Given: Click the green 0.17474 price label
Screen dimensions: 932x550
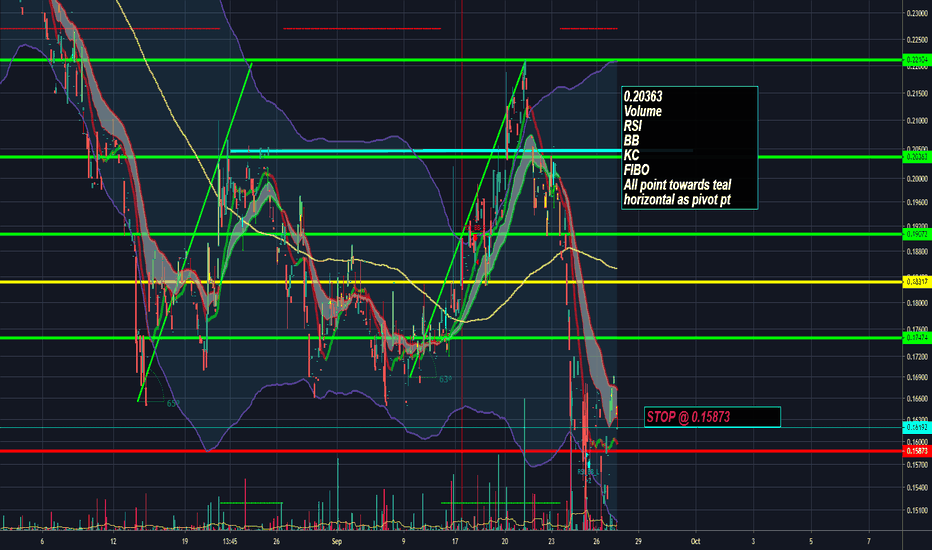Looking at the screenshot, I should [x=917, y=338].
